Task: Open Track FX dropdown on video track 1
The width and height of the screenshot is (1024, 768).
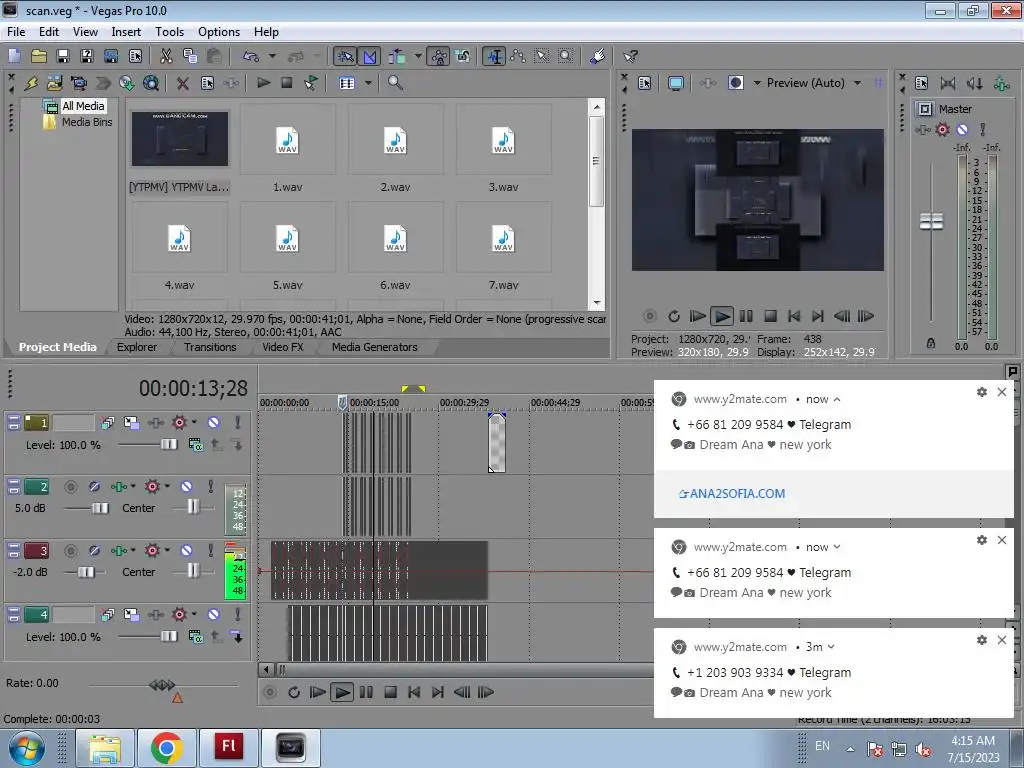Action: [x=194, y=422]
